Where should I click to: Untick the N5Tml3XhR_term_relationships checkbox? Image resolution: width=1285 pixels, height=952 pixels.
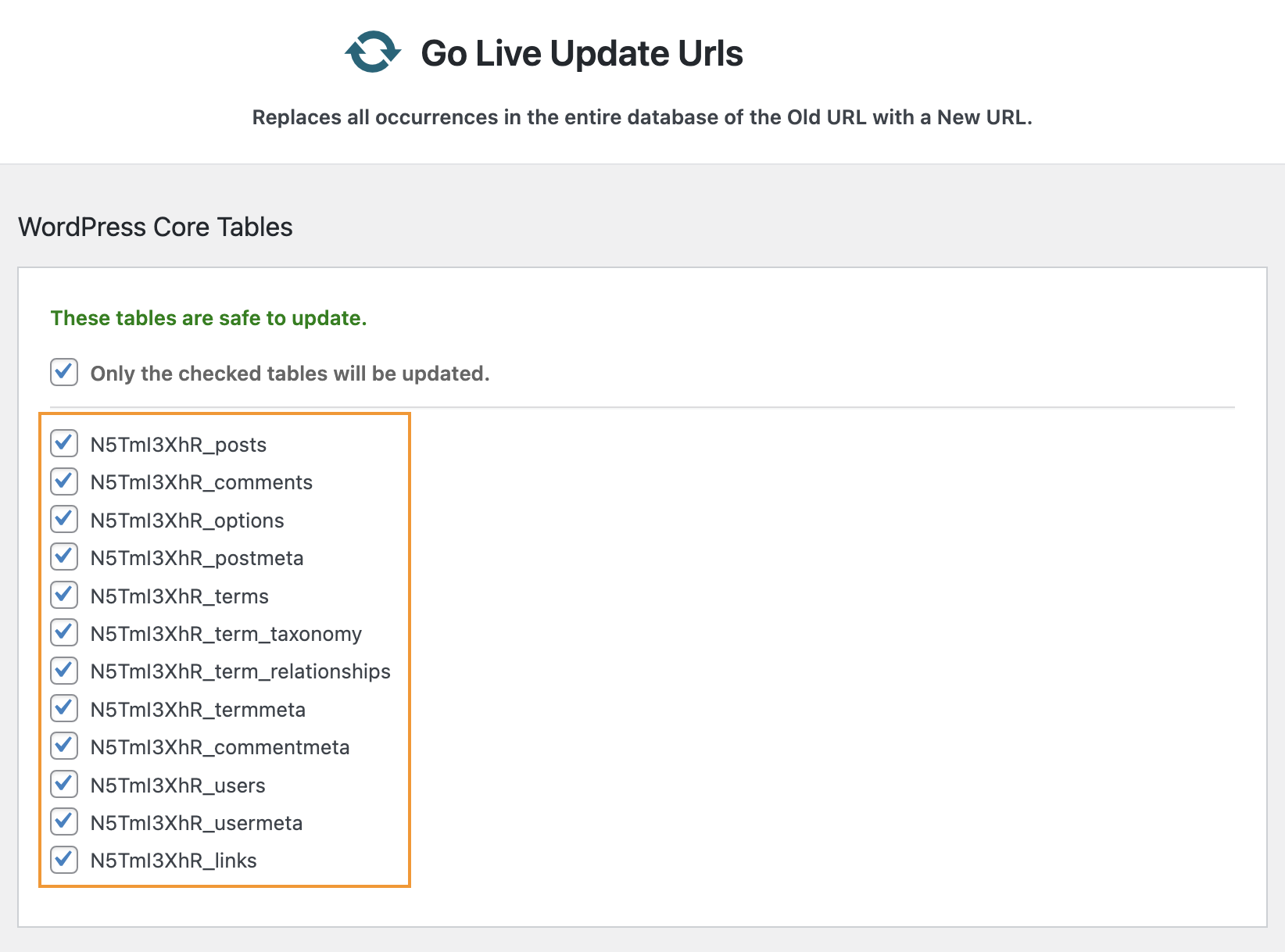[x=64, y=671]
